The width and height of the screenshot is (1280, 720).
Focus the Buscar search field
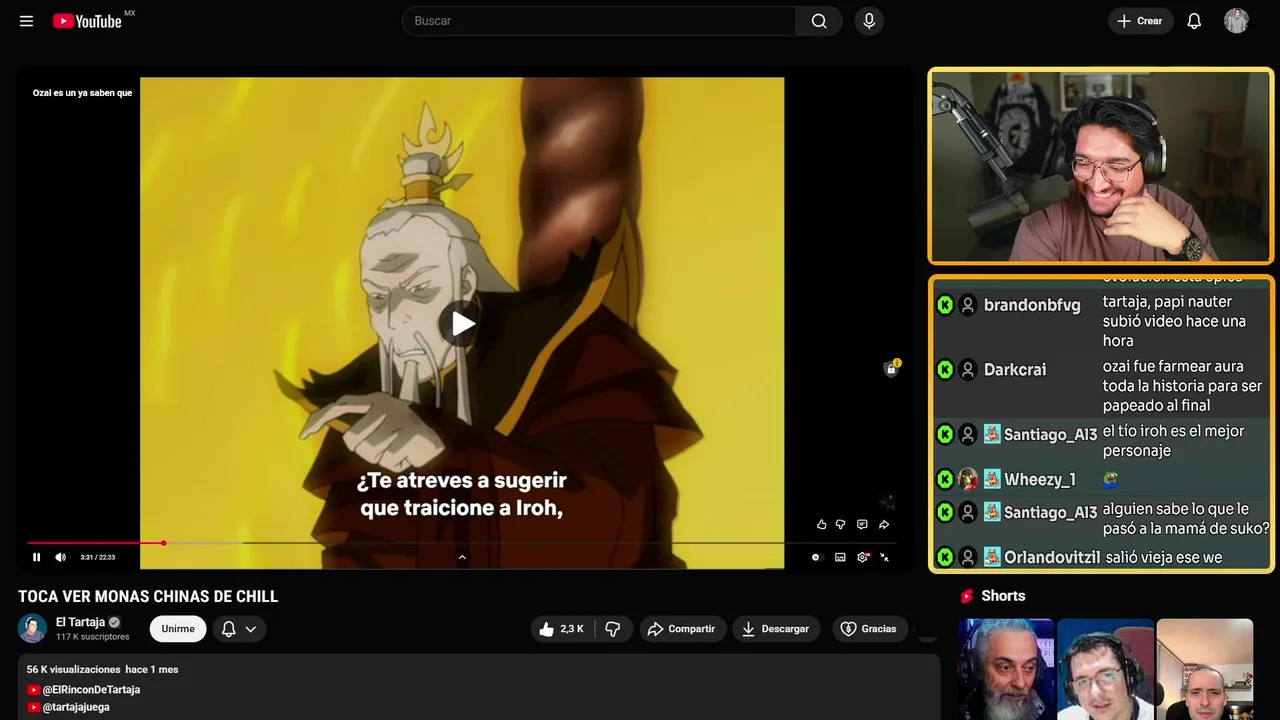point(599,21)
